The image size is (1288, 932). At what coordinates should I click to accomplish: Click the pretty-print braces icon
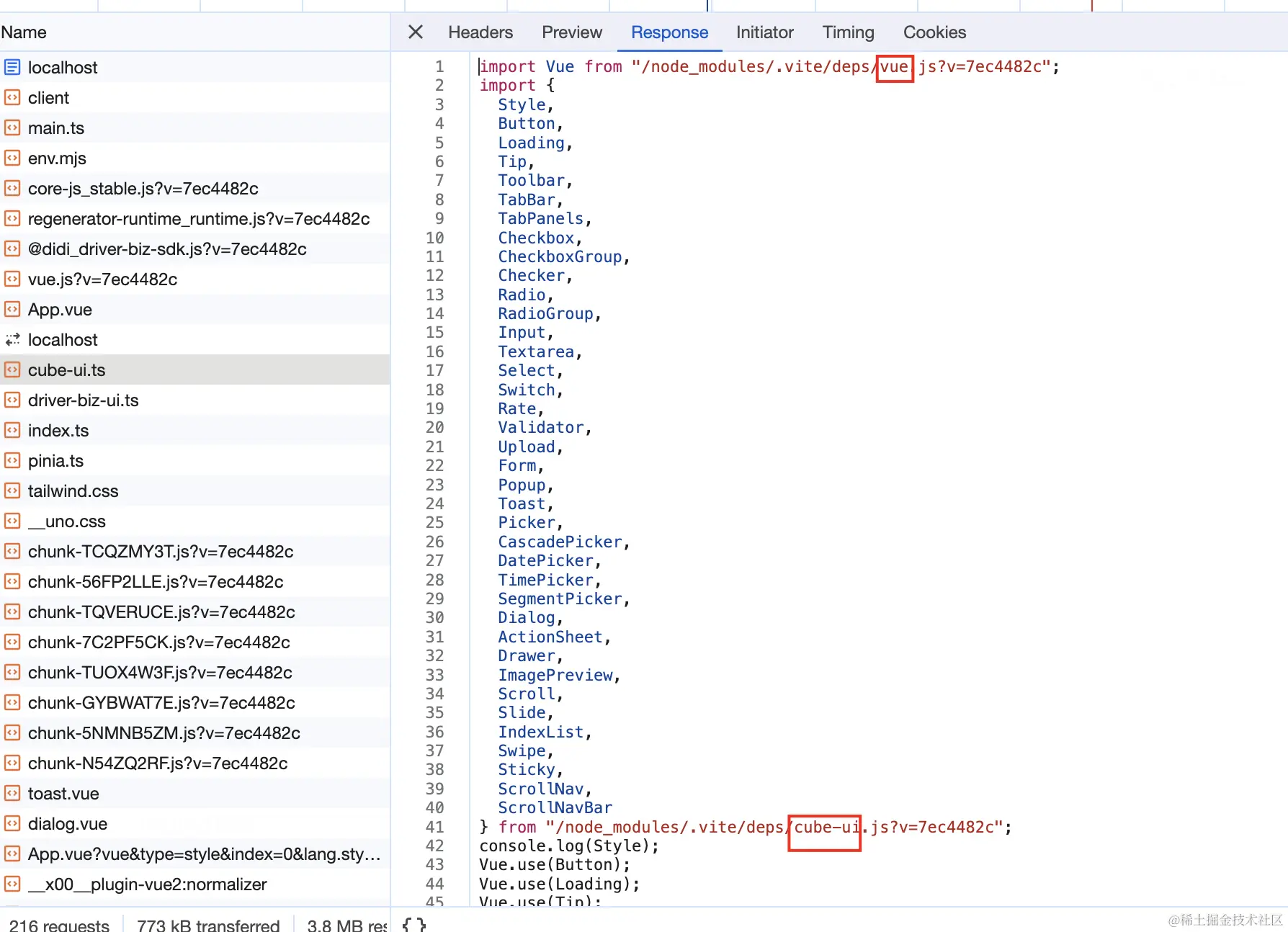(414, 924)
